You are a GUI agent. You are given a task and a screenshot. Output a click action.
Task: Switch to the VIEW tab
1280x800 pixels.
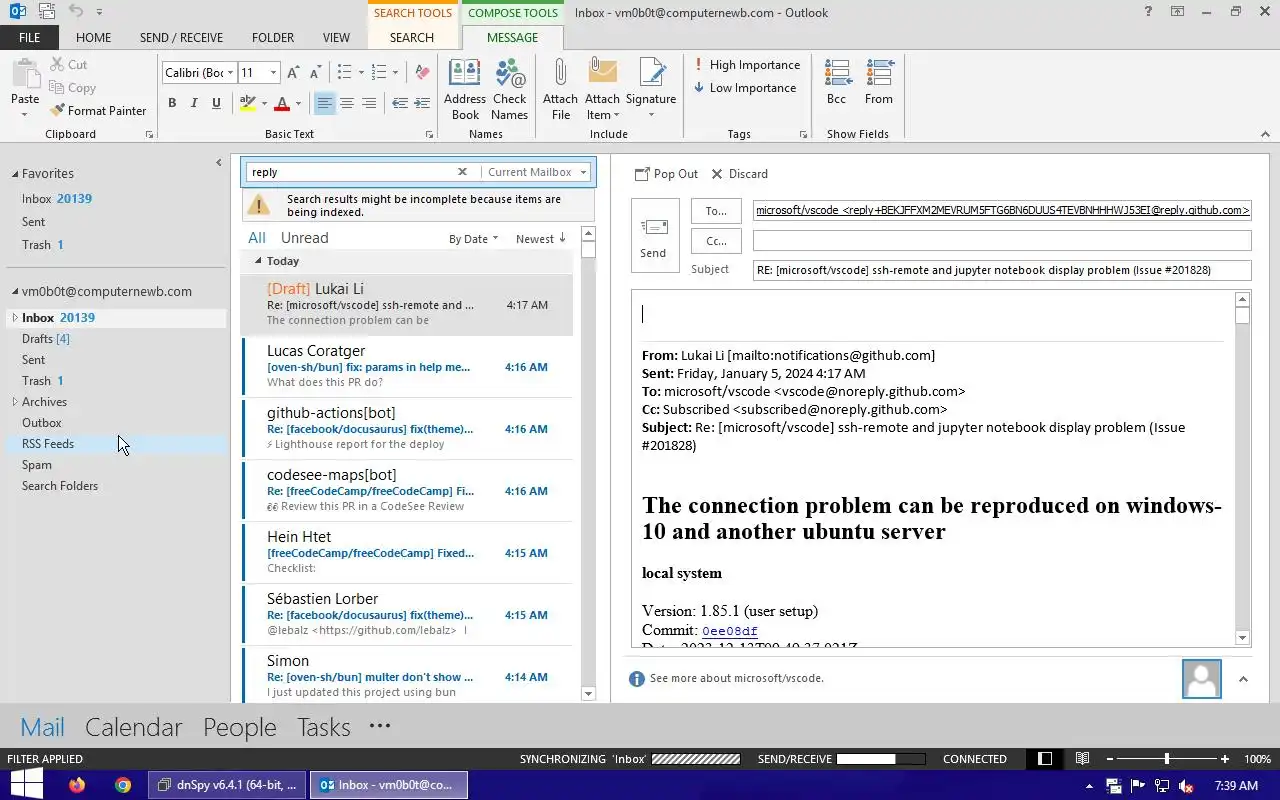click(x=336, y=38)
